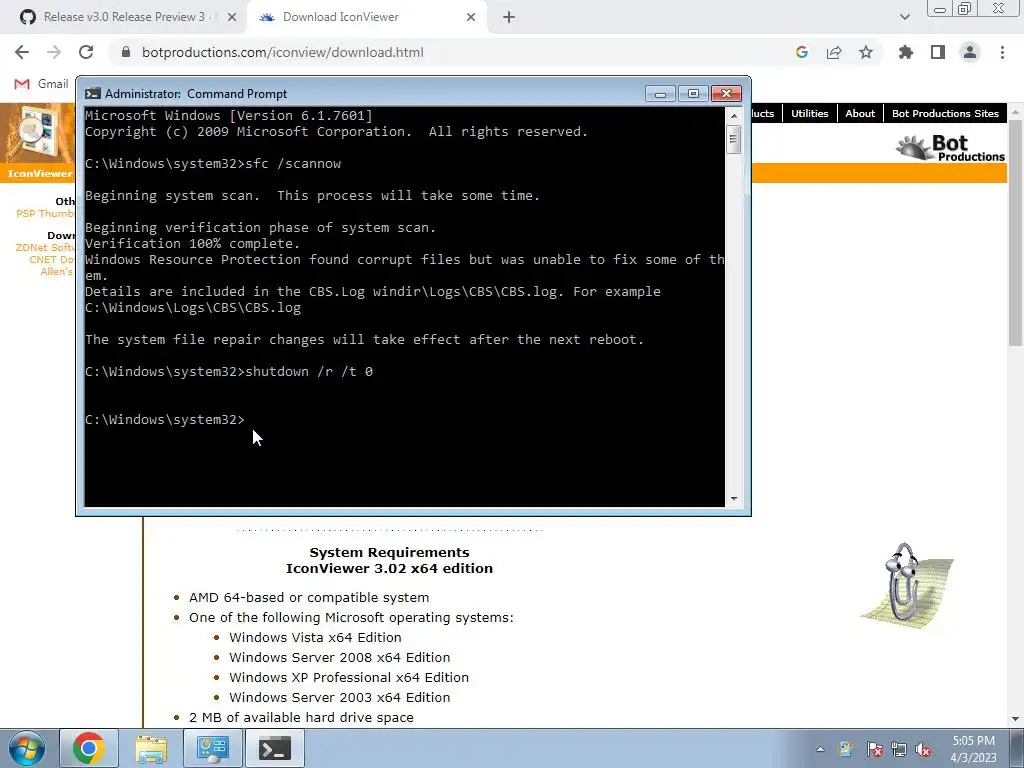This screenshot has height=768, width=1024.
Task: Click the IconViewer logo image
Action: tap(38, 135)
